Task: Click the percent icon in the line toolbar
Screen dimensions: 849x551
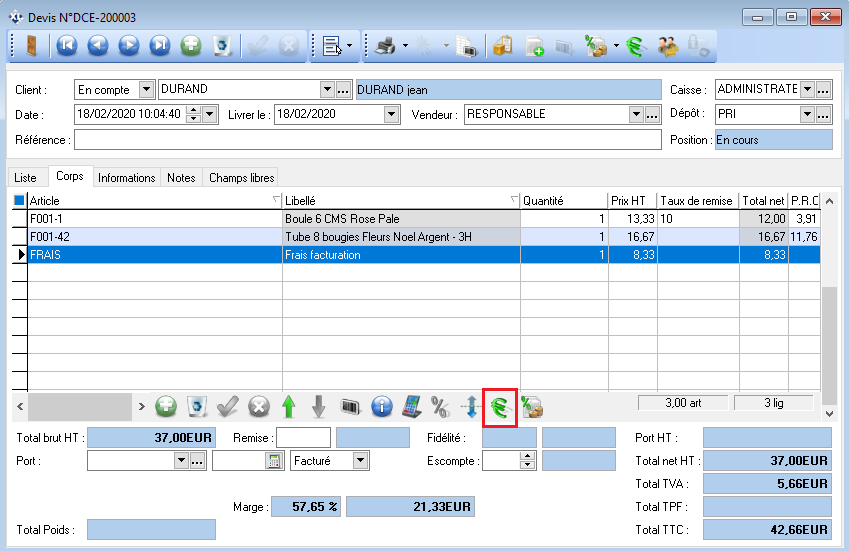Action: click(x=439, y=407)
